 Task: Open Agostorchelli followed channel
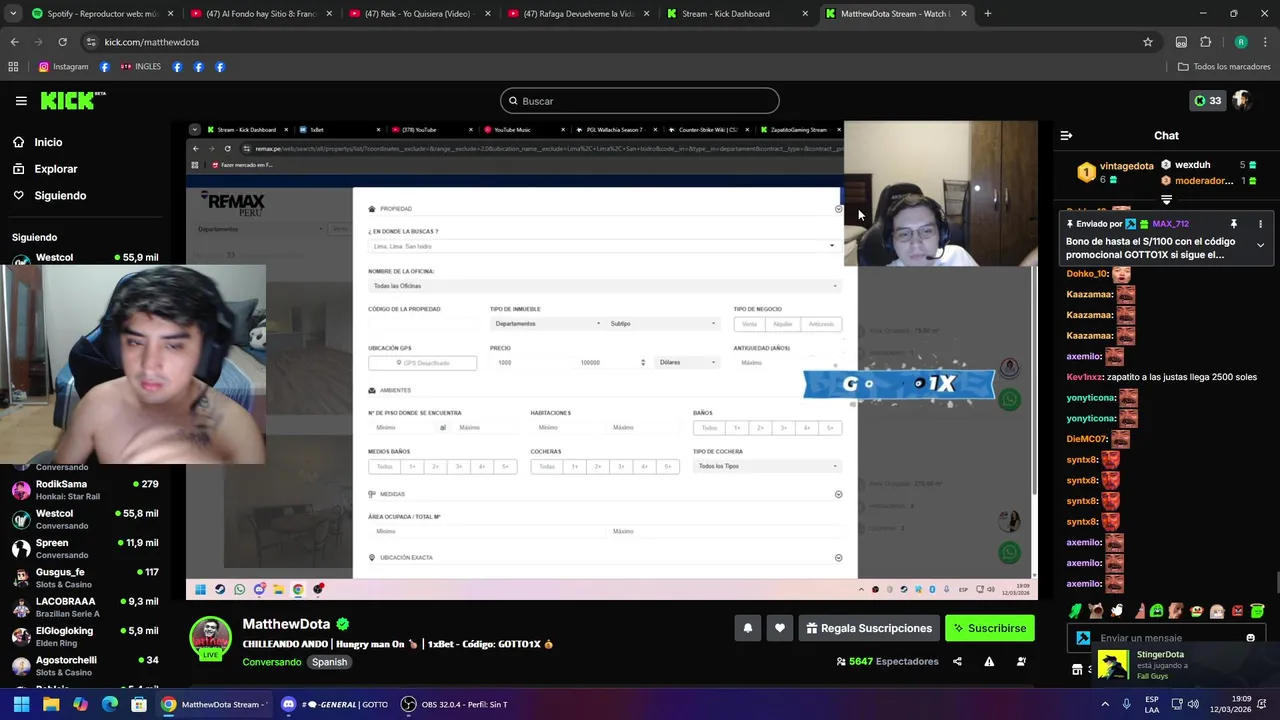(x=86, y=665)
